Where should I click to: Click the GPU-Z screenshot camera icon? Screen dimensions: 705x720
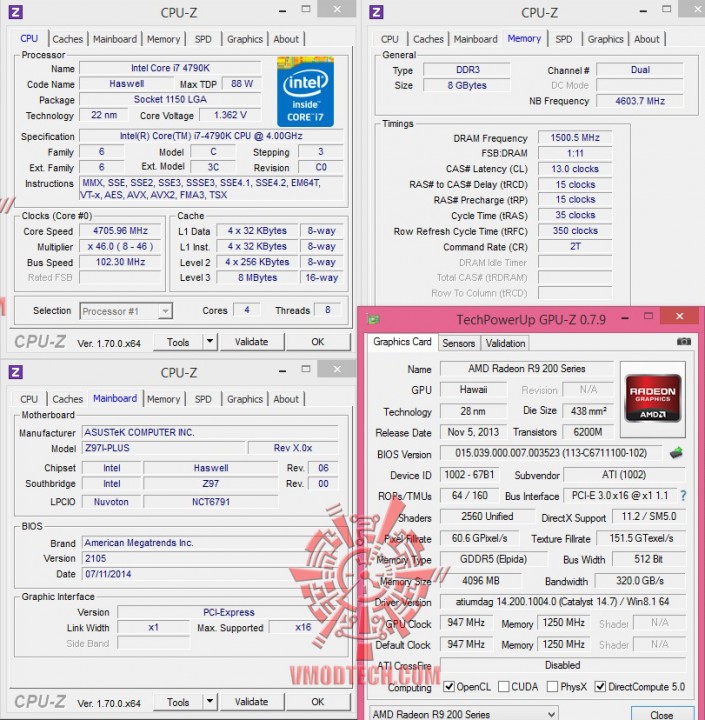pyautogui.click(x=683, y=341)
